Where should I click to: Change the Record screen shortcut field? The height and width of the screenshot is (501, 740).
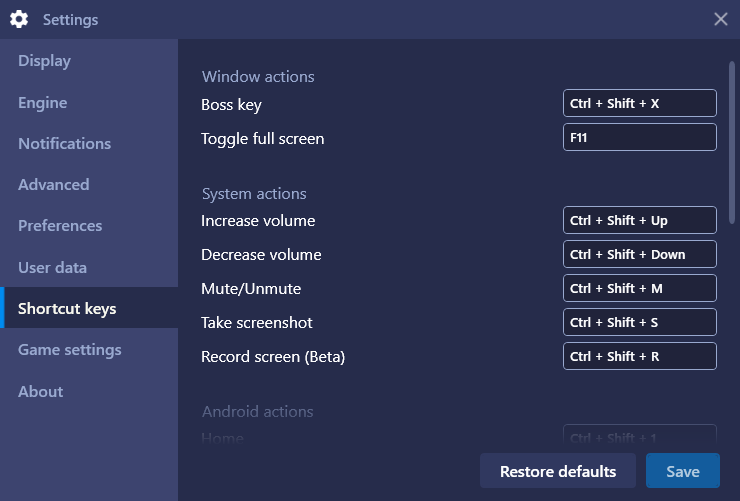tap(639, 356)
